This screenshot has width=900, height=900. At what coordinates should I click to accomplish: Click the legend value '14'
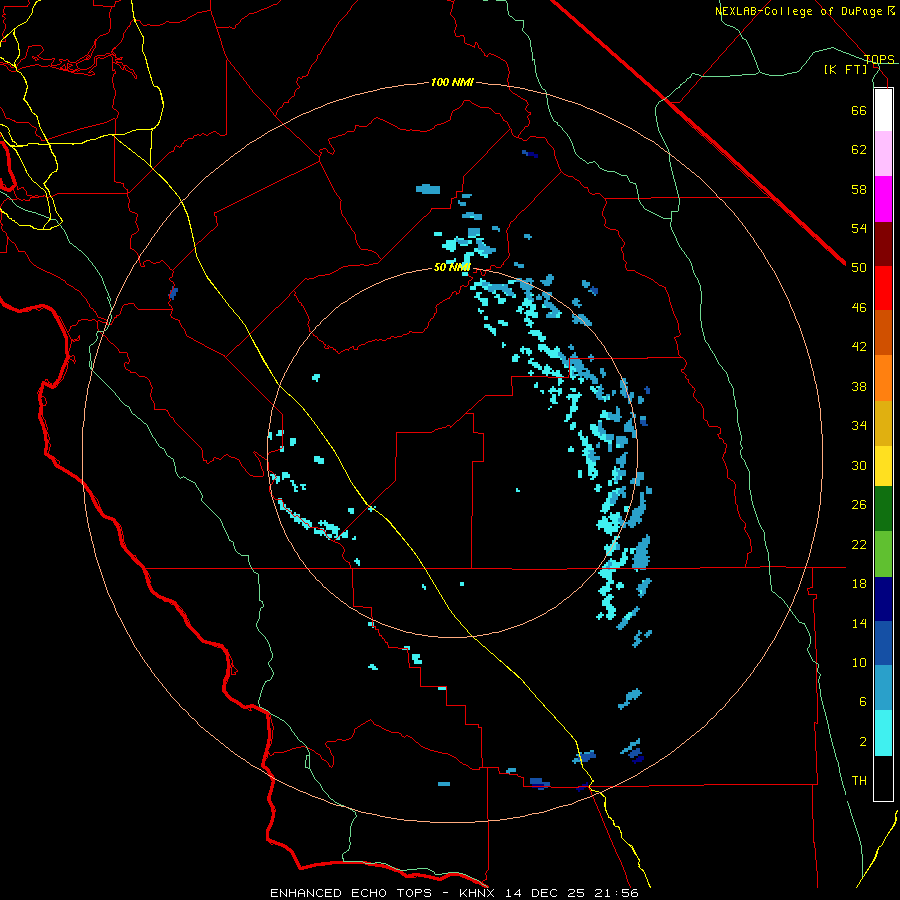click(x=859, y=623)
